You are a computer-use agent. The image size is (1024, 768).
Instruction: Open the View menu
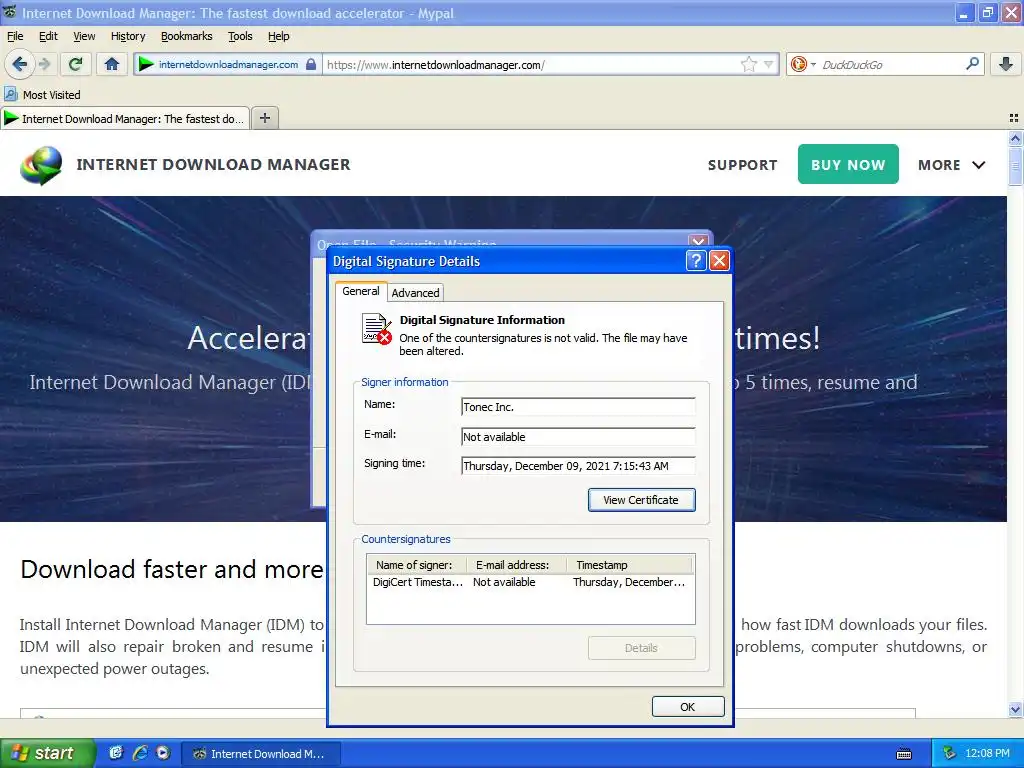[84, 36]
